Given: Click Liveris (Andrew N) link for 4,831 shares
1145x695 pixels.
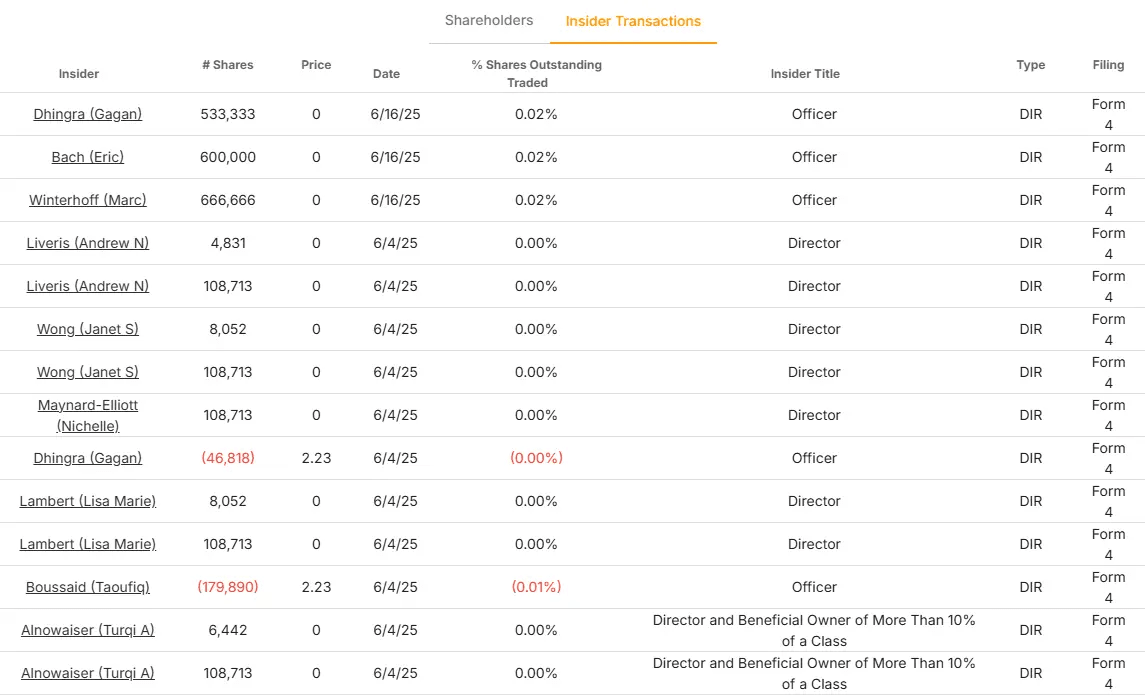Looking at the screenshot, I should 88,243.
